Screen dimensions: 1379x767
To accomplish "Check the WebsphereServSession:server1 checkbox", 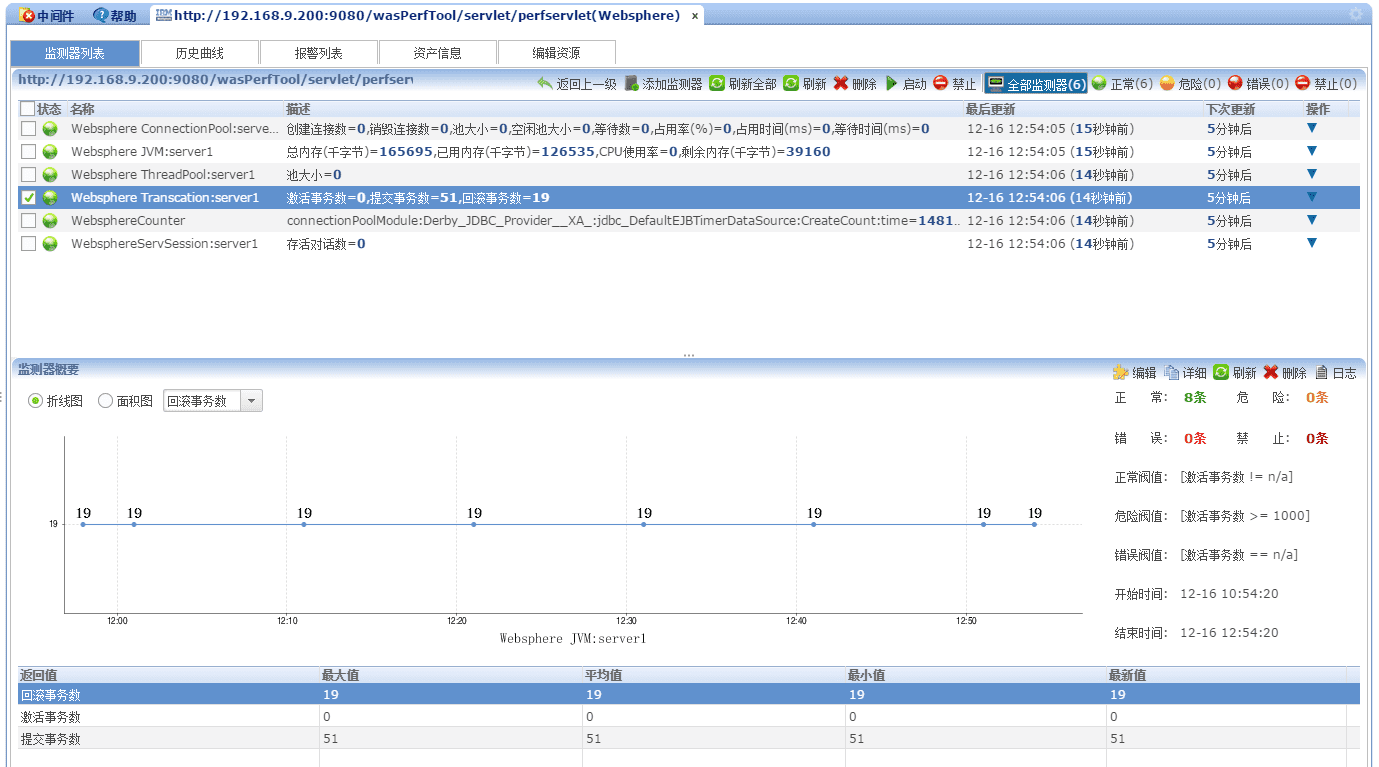I will pyautogui.click(x=28, y=244).
